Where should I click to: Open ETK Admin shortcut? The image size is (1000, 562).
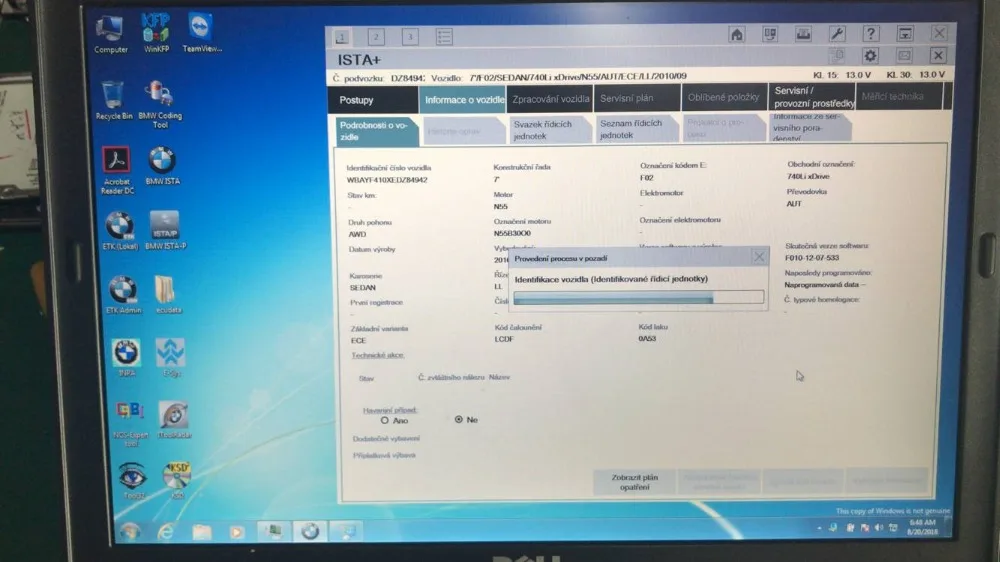pos(123,295)
